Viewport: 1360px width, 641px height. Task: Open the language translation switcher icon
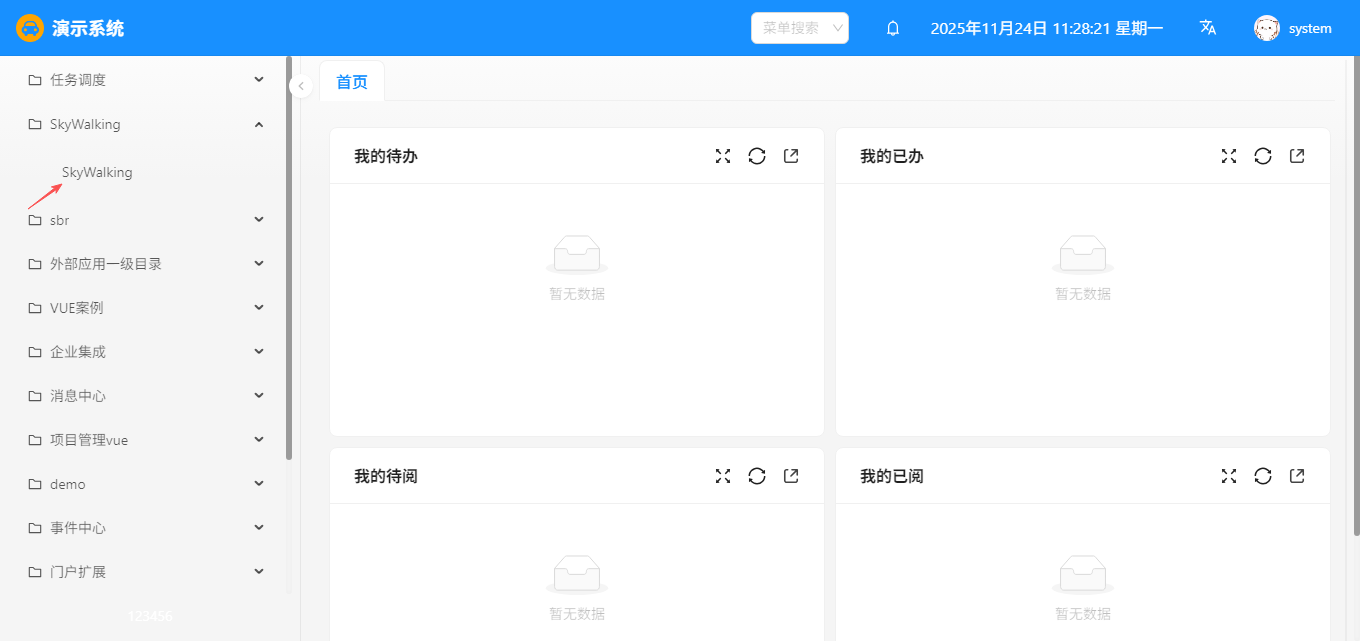(1208, 28)
